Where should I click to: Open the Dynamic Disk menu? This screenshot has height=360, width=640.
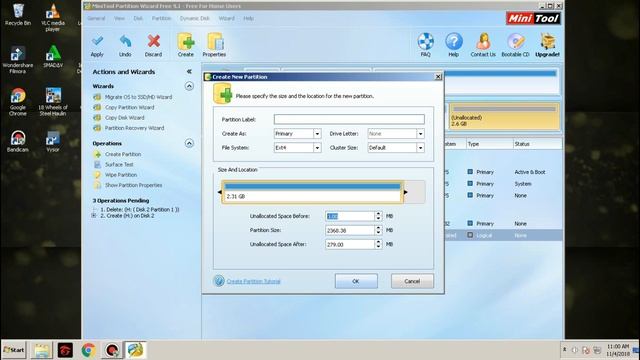(x=195, y=18)
